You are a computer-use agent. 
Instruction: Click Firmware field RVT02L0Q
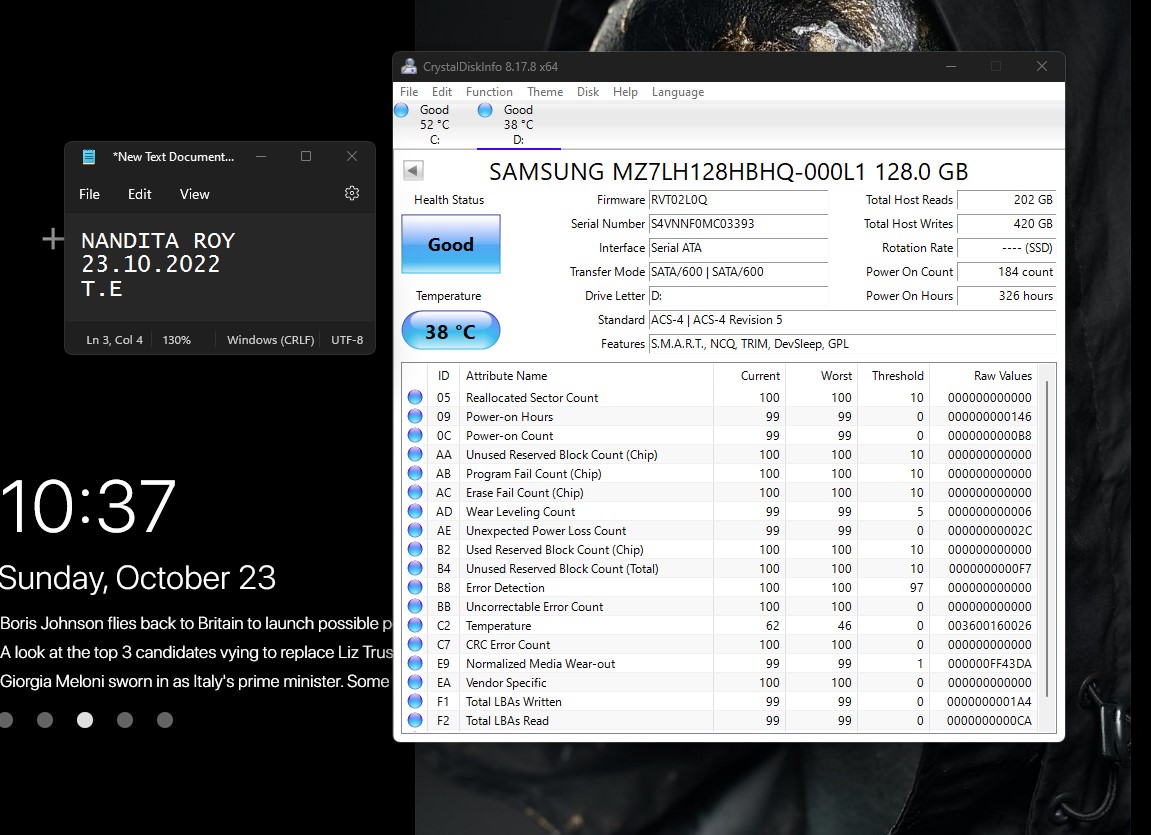click(738, 200)
